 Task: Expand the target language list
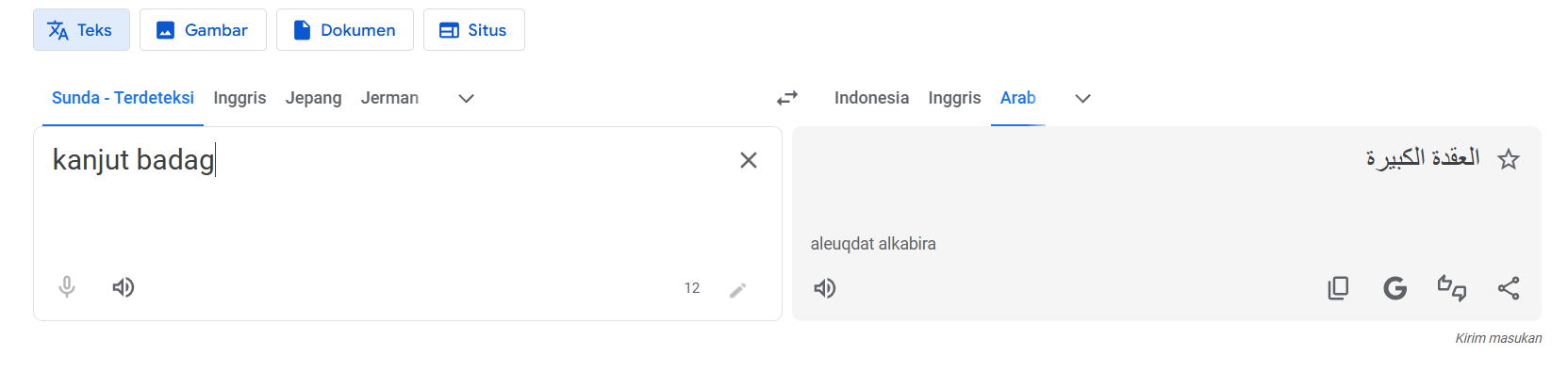point(1082,98)
